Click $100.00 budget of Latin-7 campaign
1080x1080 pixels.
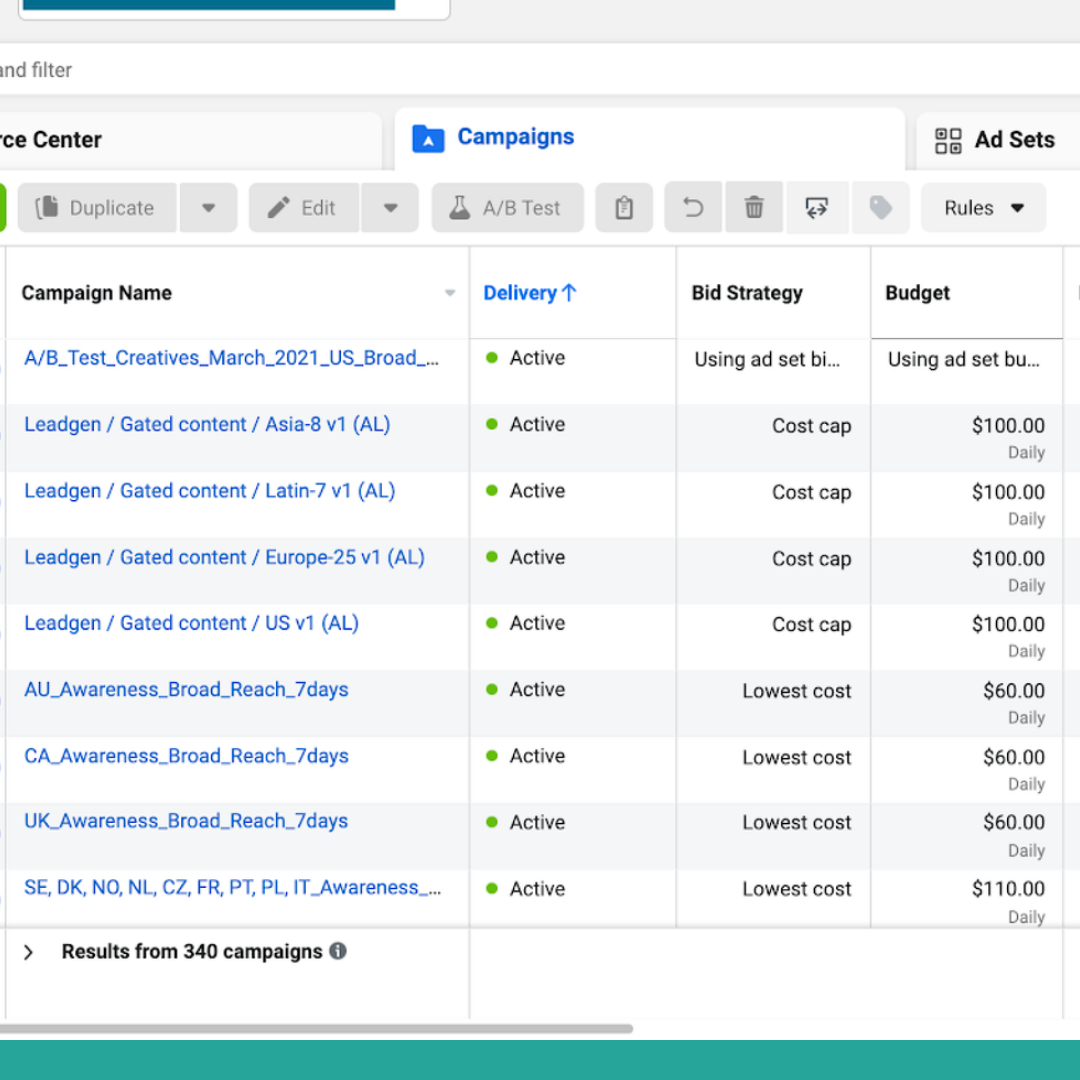pyautogui.click(x=1008, y=492)
